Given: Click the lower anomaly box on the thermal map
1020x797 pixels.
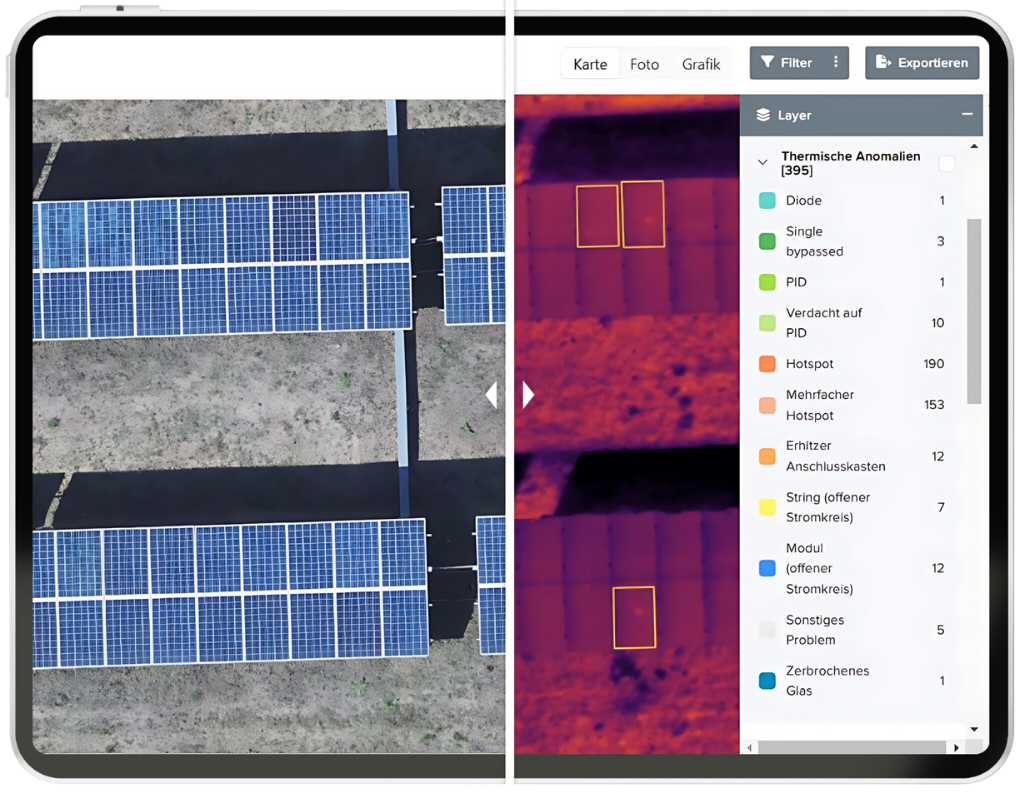Looking at the screenshot, I should click(x=633, y=617).
